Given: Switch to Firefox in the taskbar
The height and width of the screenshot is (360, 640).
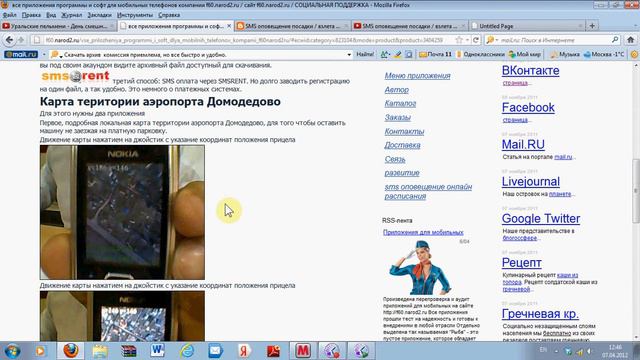Looking at the screenshot, I should pyautogui.click(x=71, y=351).
